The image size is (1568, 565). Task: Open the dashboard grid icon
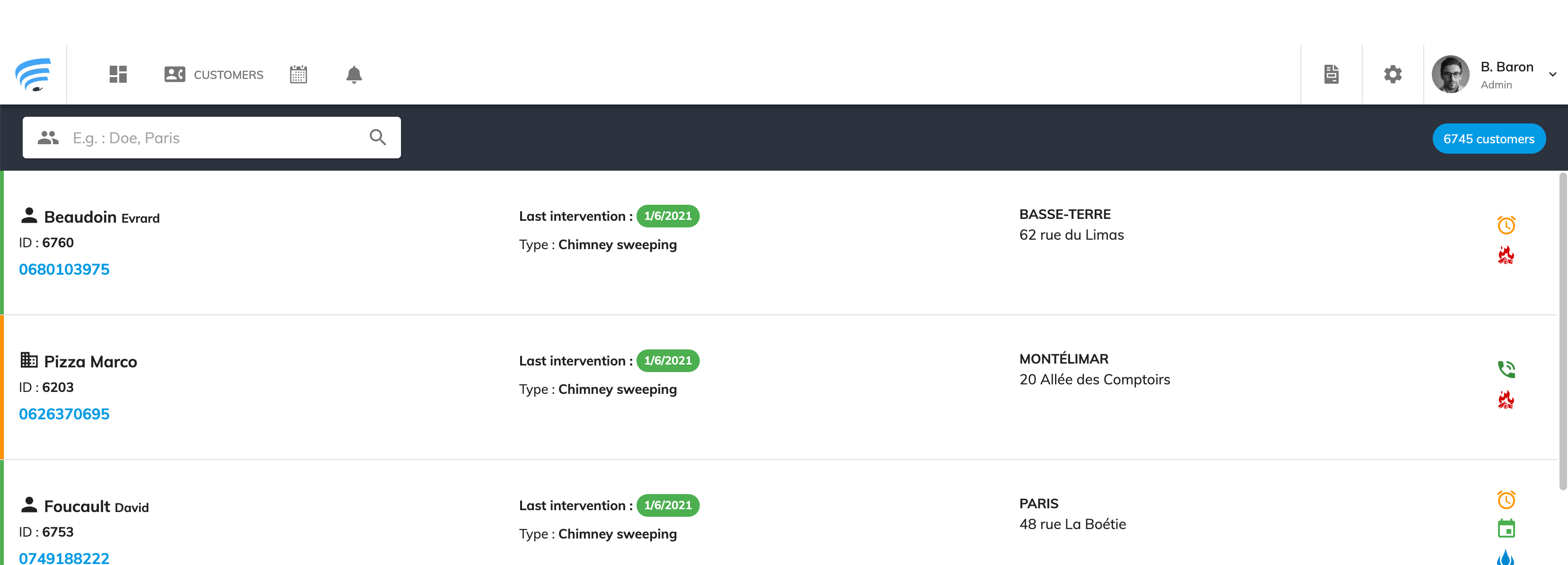117,74
